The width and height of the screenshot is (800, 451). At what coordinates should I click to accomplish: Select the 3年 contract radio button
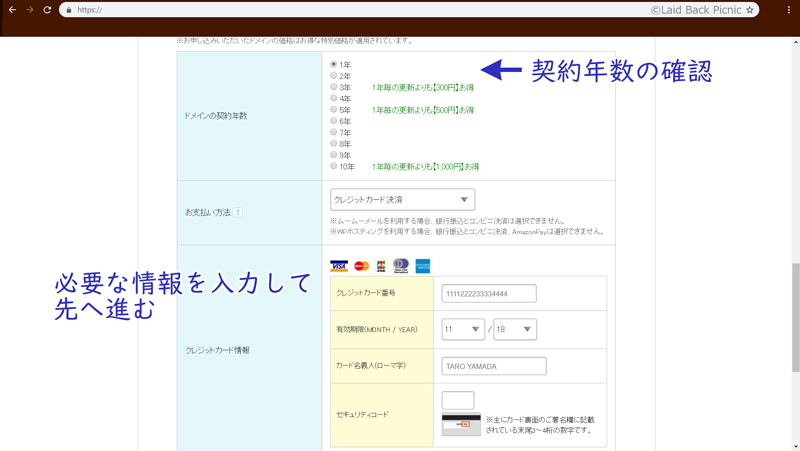333,87
